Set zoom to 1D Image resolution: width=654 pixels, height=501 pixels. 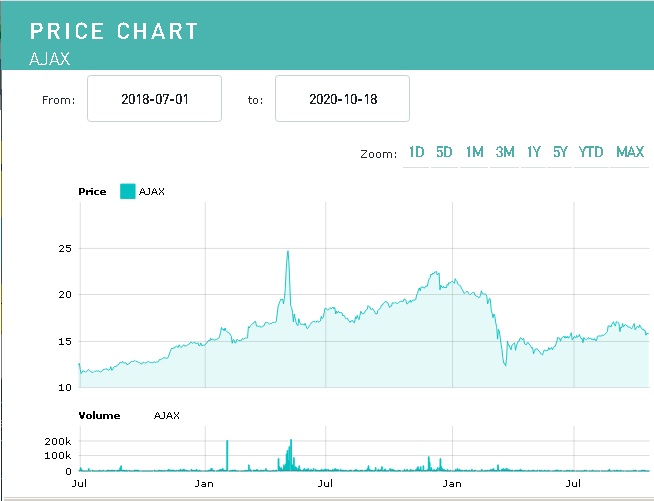click(416, 152)
